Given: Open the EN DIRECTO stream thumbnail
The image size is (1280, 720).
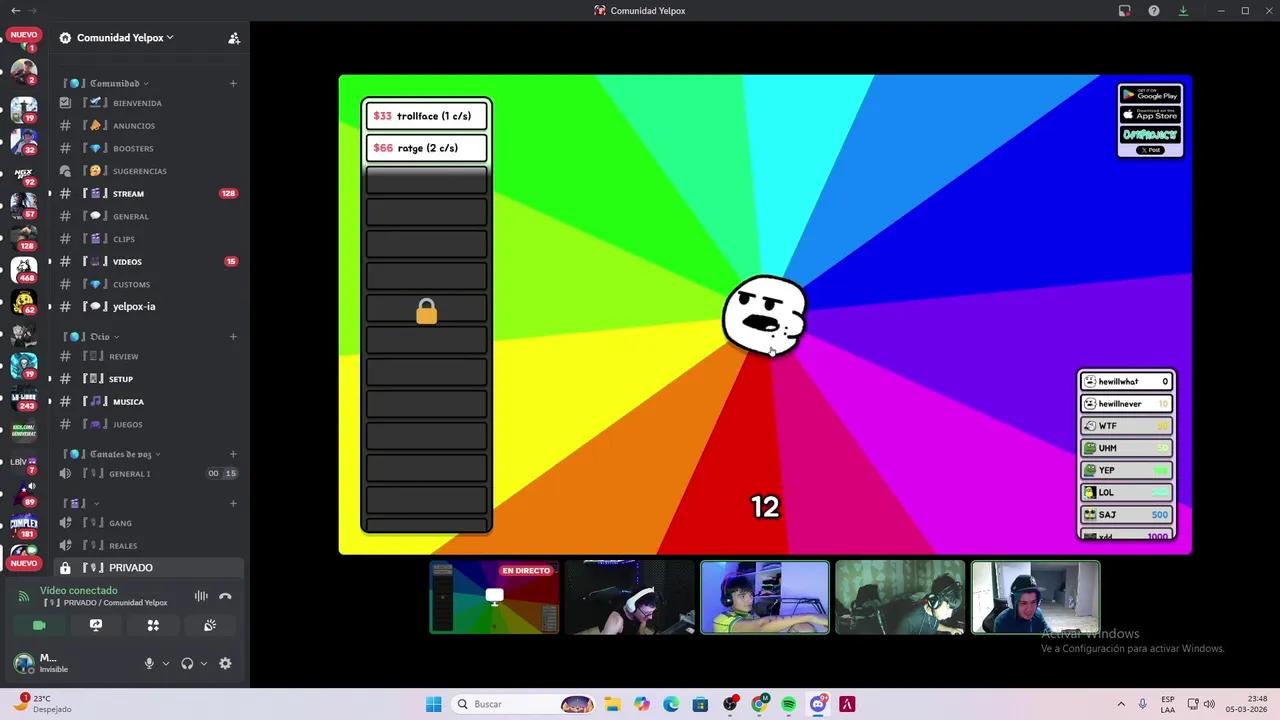Looking at the screenshot, I should [x=494, y=597].
